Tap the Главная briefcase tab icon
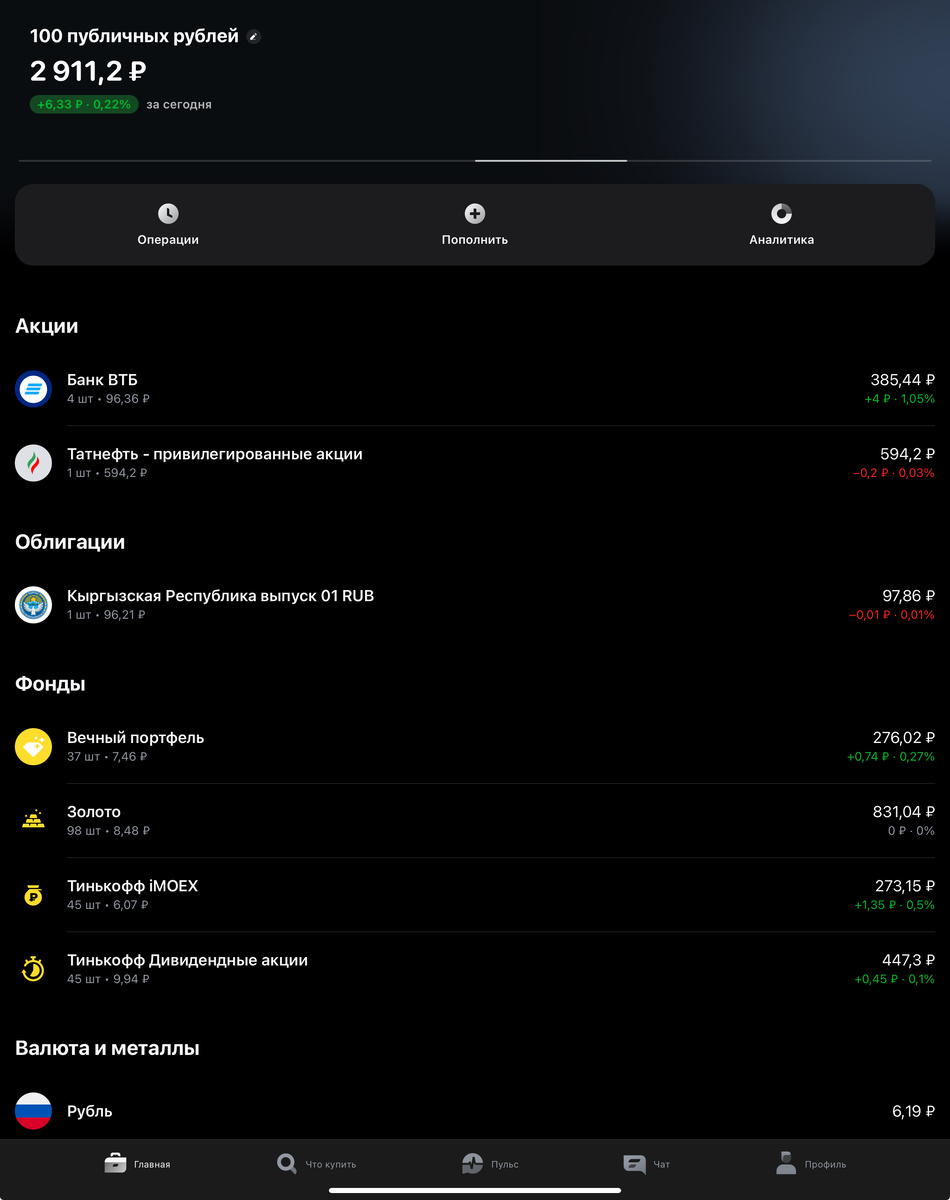This screenshot has height=1200, width=950. pos(115,1163)
